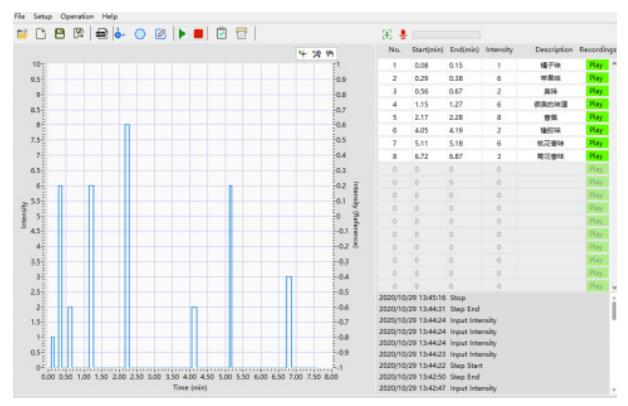628x406 pixels.
Task: Select log entry 13:45:16 Stop
Action: pos(422,298)
